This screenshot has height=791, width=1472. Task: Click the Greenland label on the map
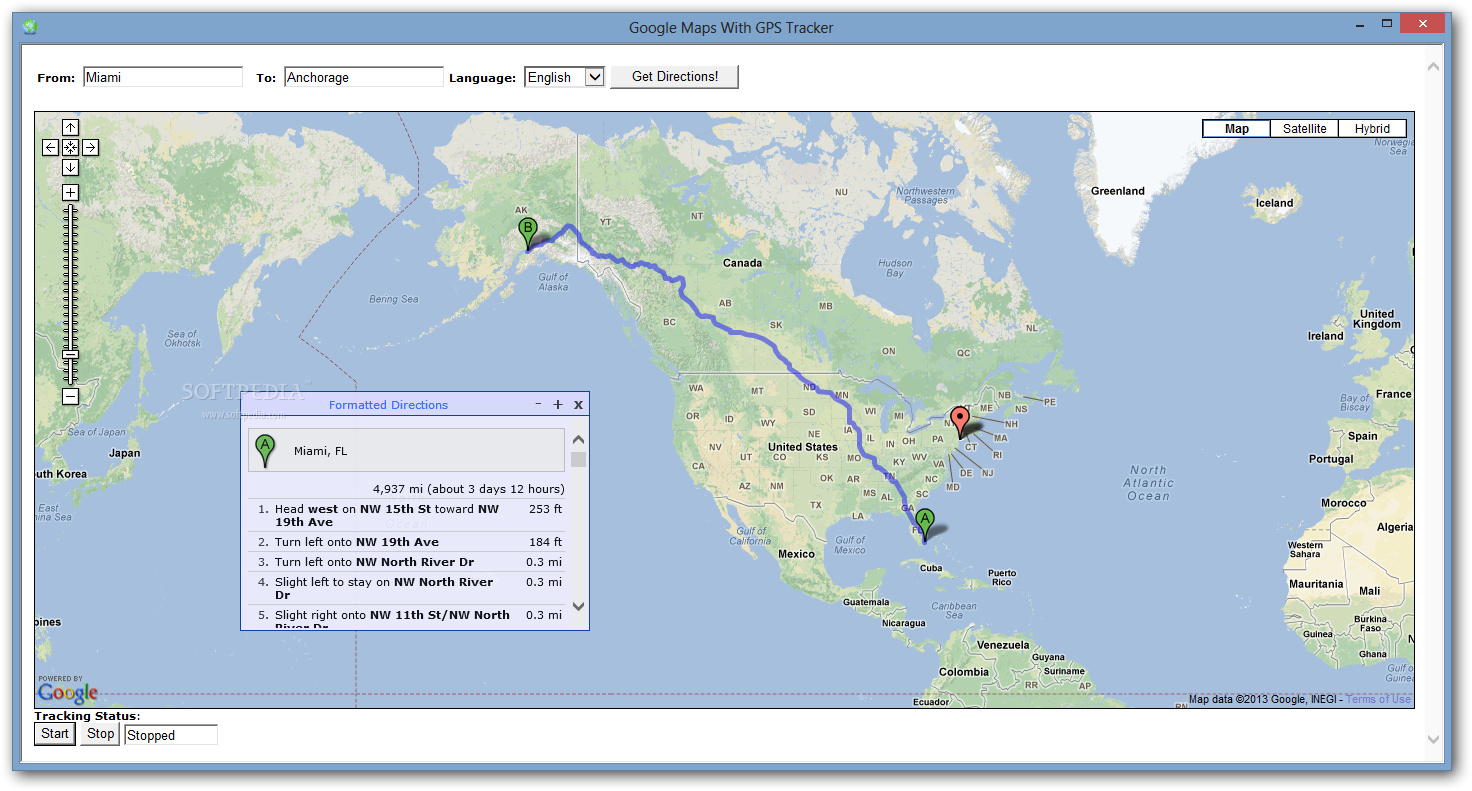[1118, 191]
